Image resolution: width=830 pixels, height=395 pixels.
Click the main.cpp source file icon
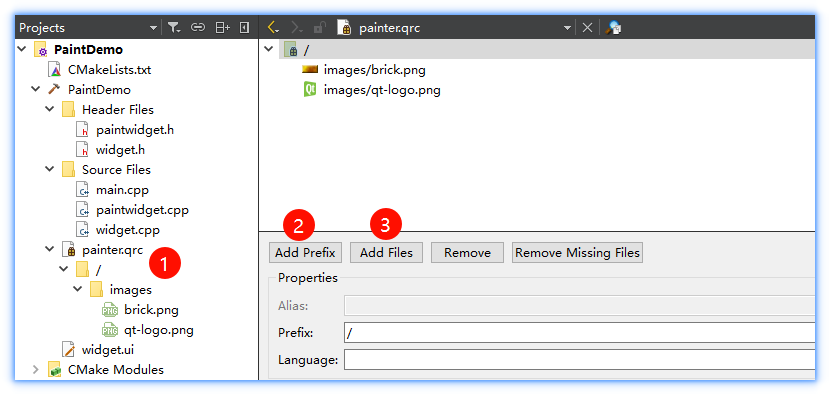[83, 190]
